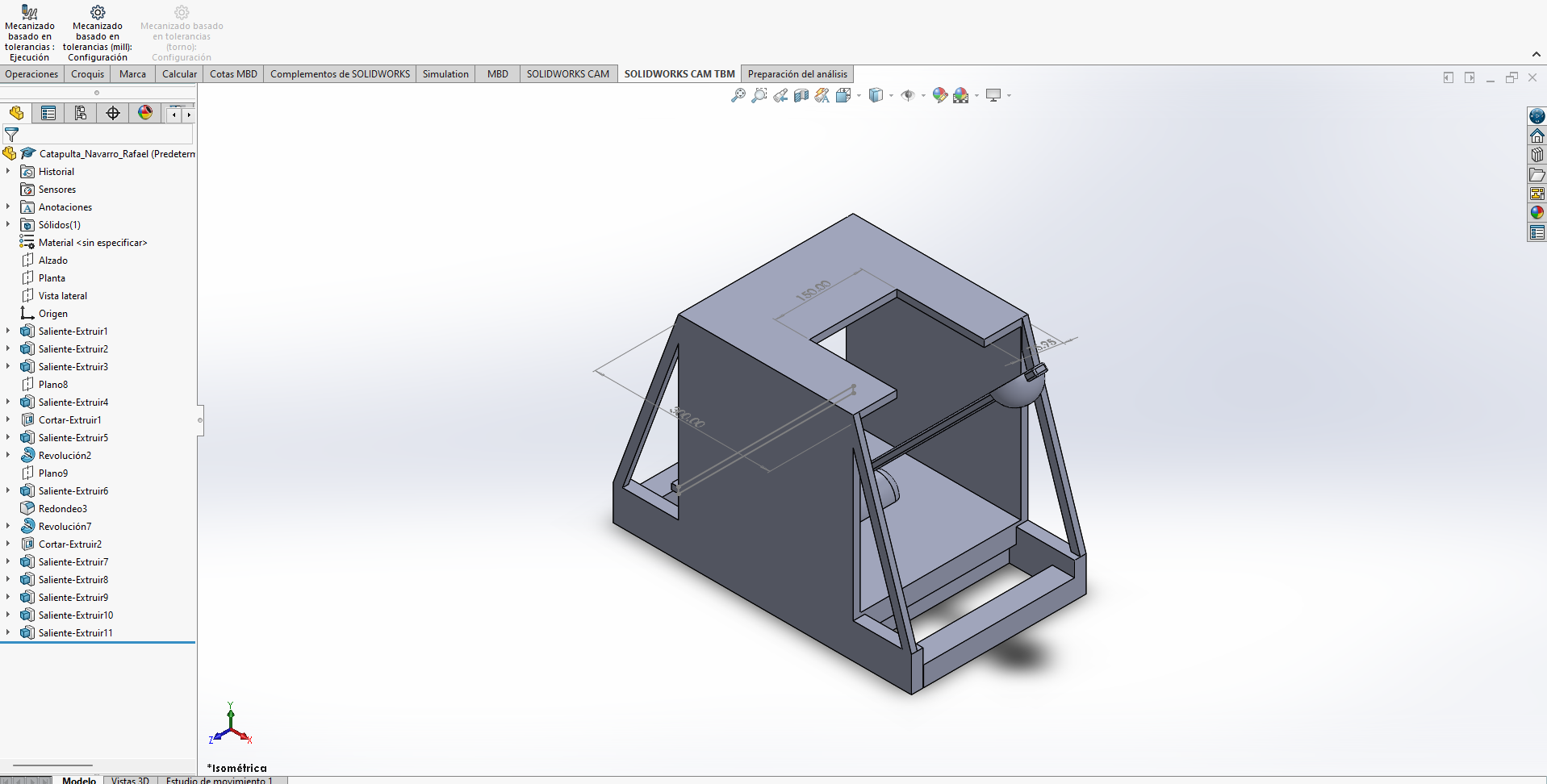Viewport: 1547px width, 784px height.
Task: Open Vistas 3D bottom tab
Action: coord(130,780)
